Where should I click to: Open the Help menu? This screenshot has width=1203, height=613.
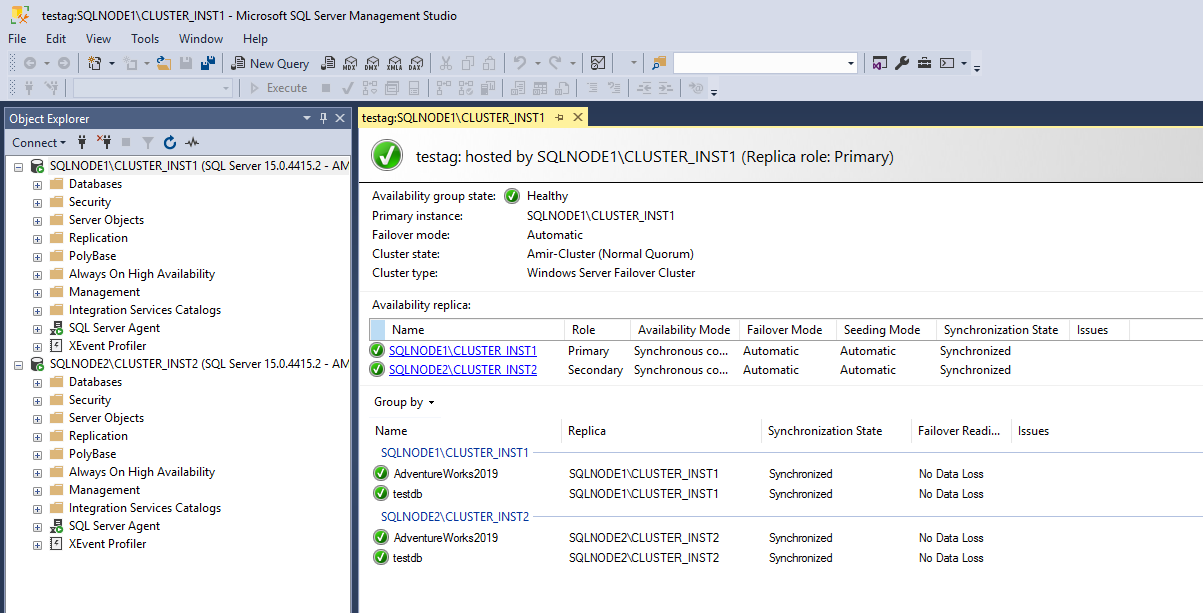pos(255,39)
